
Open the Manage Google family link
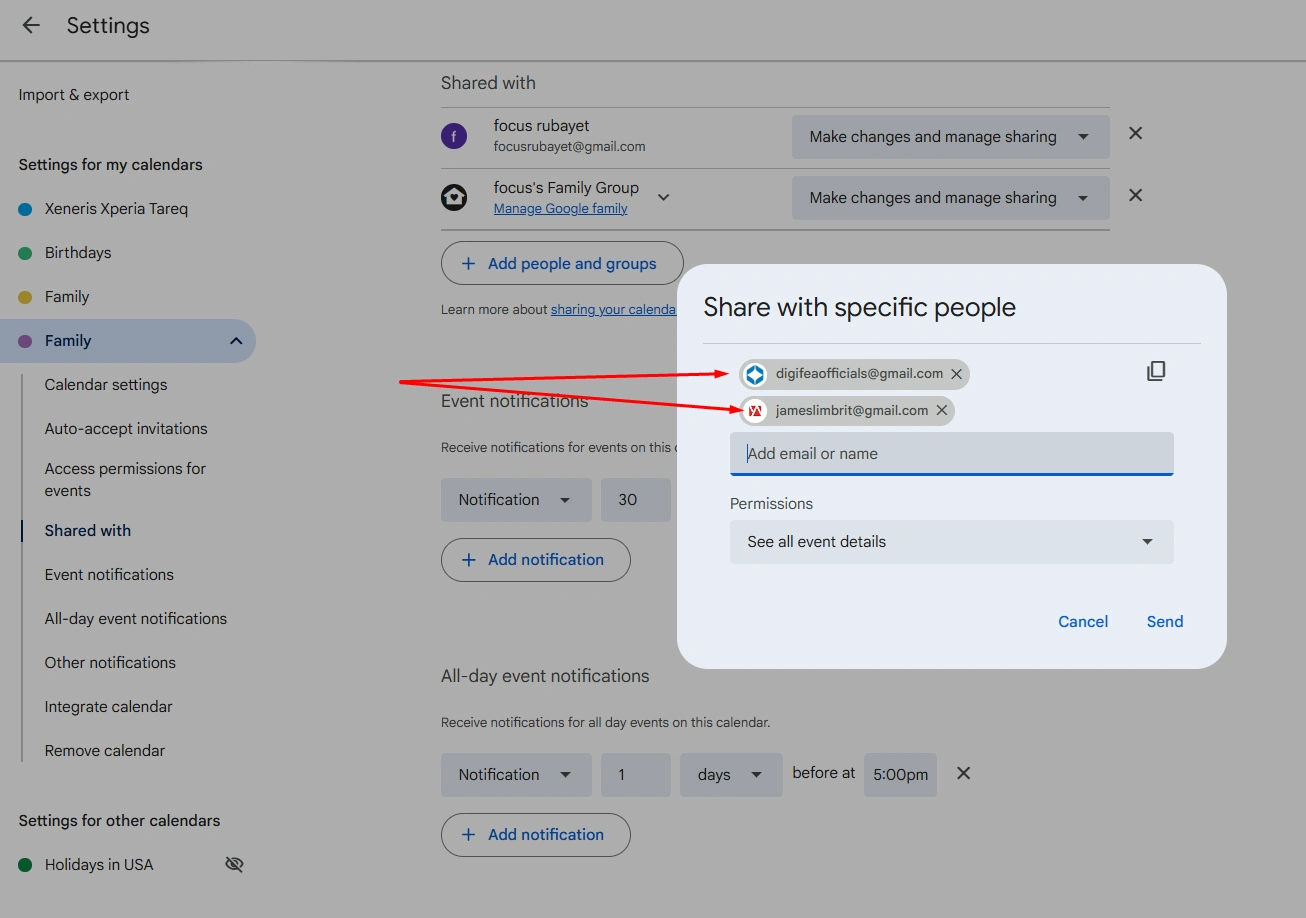pos(560,209)
